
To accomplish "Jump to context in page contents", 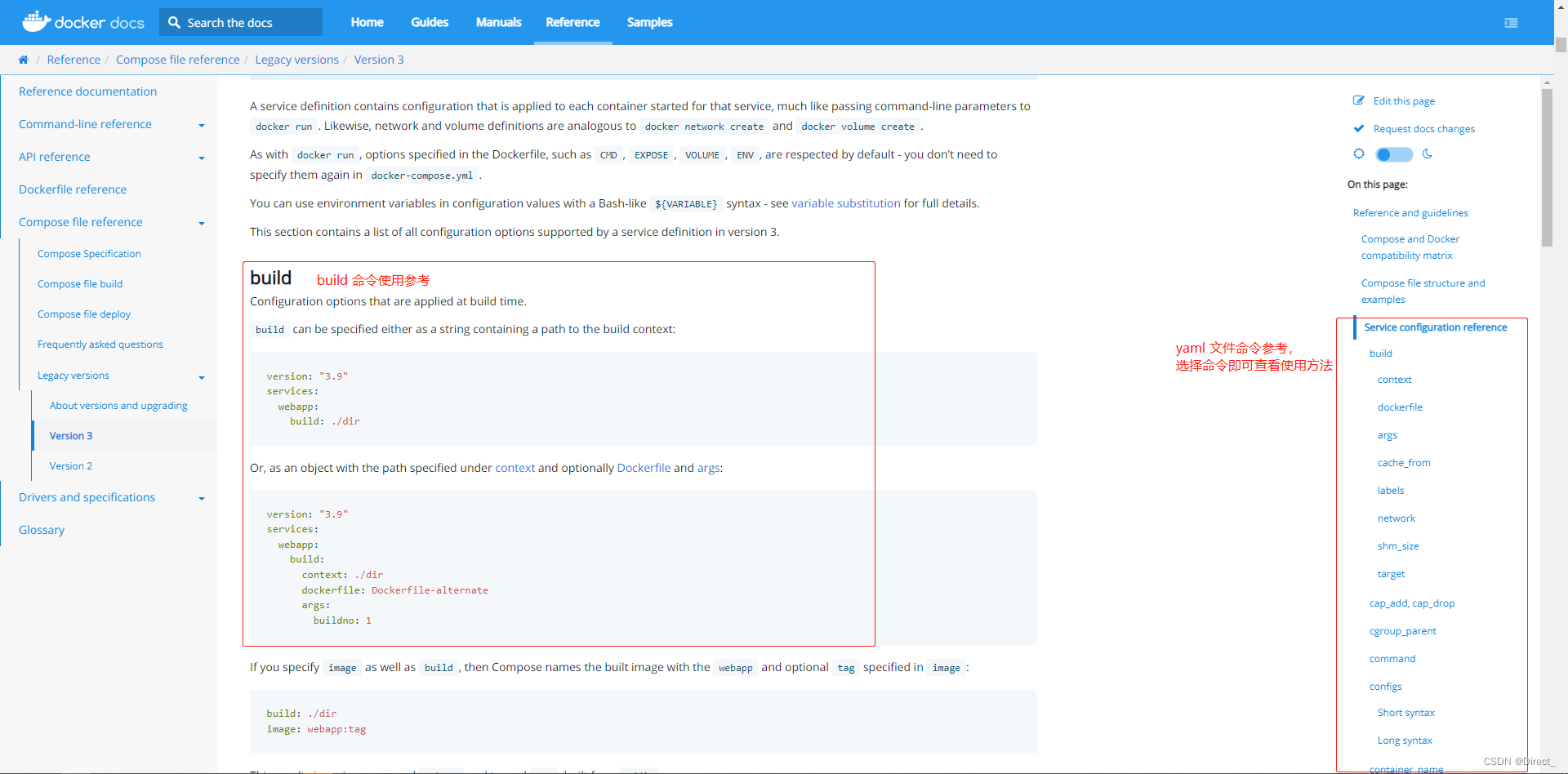I will (1394, 380).
